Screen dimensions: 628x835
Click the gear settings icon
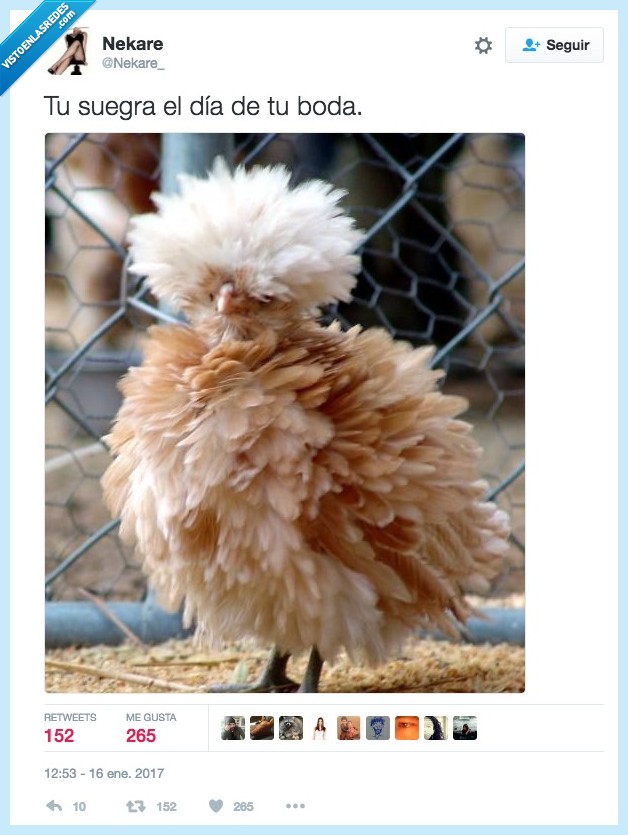[x=483, y=45]
